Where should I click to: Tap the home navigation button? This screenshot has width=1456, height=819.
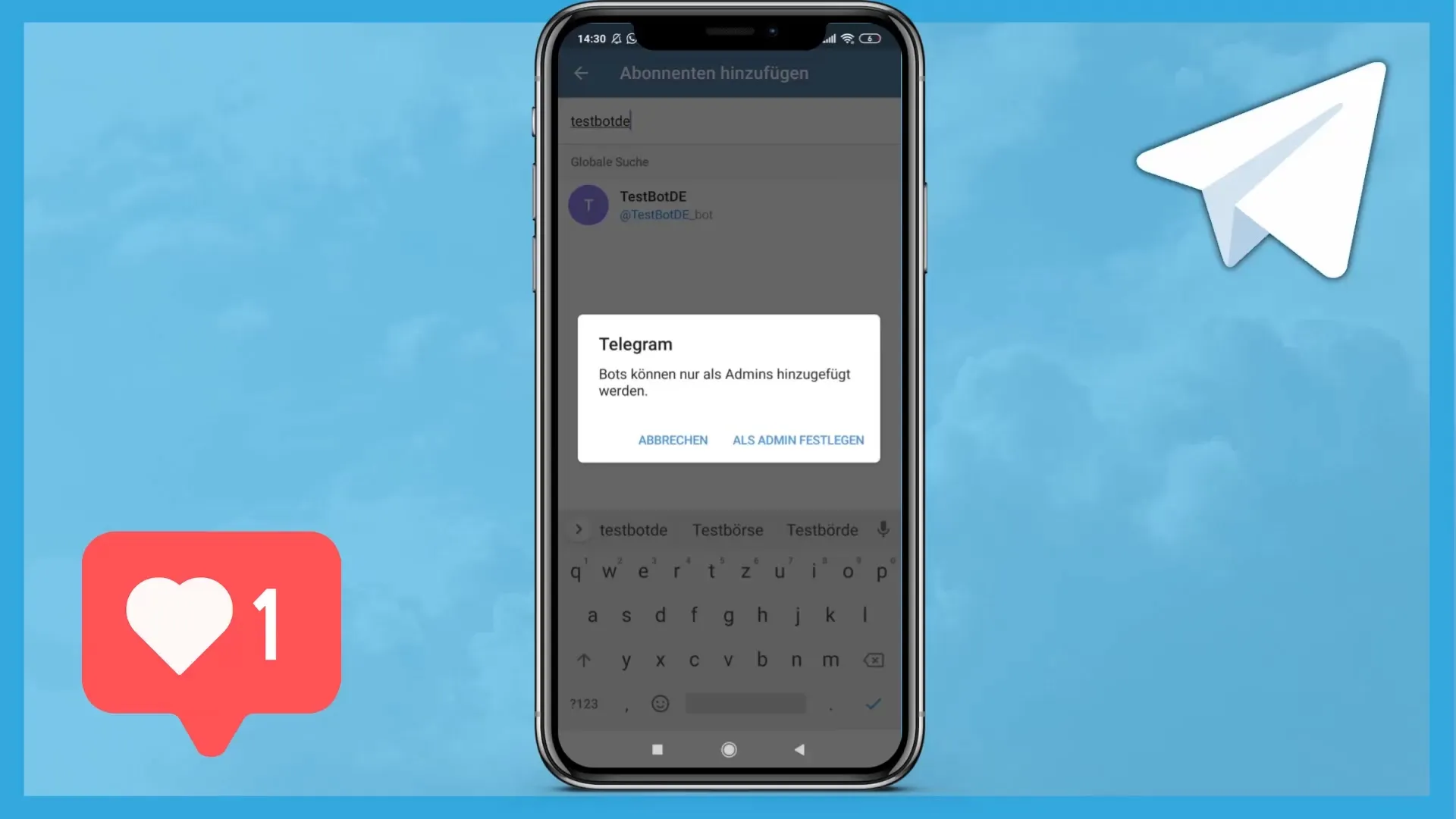727,749
